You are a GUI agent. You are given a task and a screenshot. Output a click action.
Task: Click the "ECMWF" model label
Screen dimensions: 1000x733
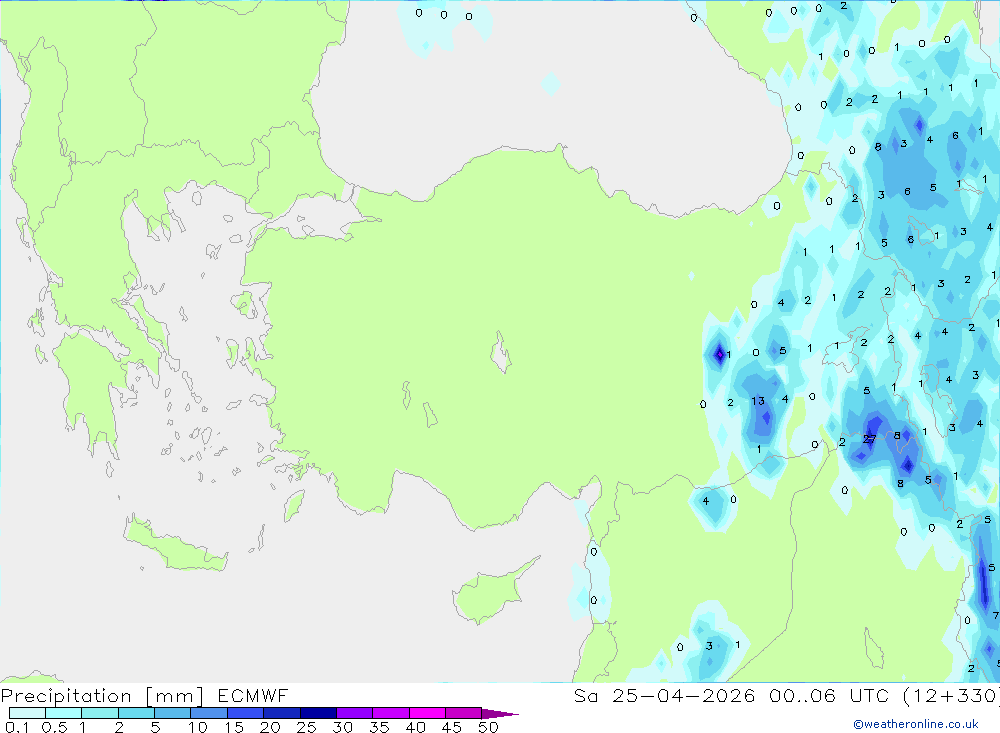[253, 696]
